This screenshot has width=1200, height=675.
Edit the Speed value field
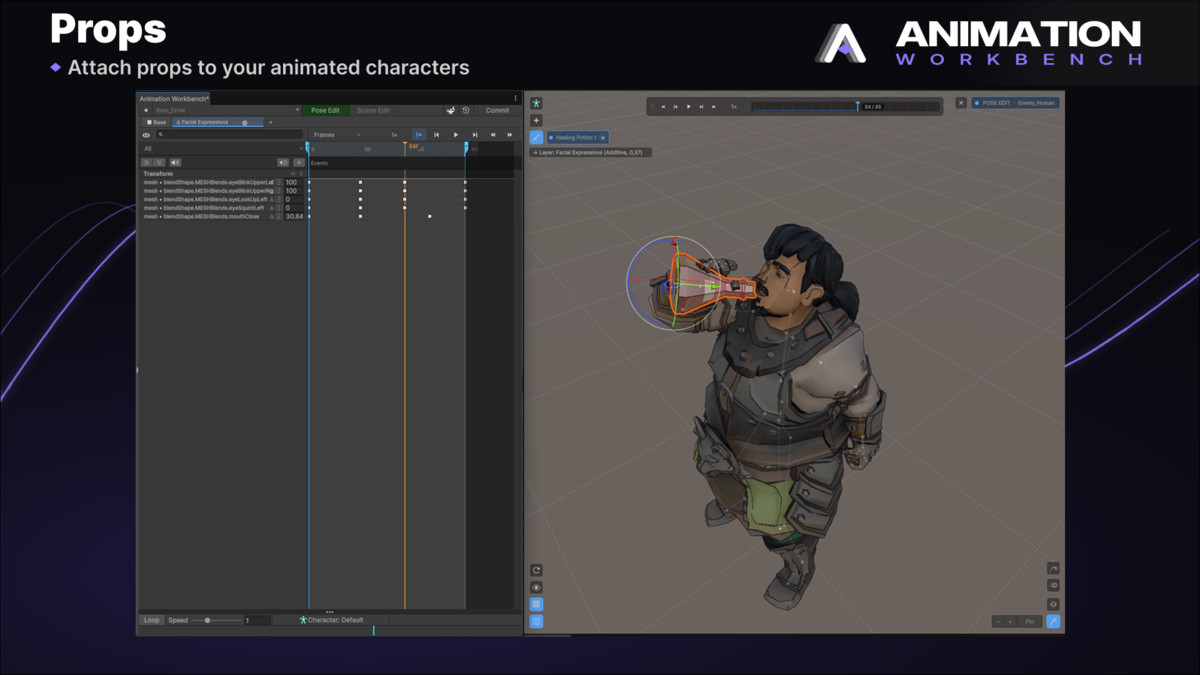point(256,620)
